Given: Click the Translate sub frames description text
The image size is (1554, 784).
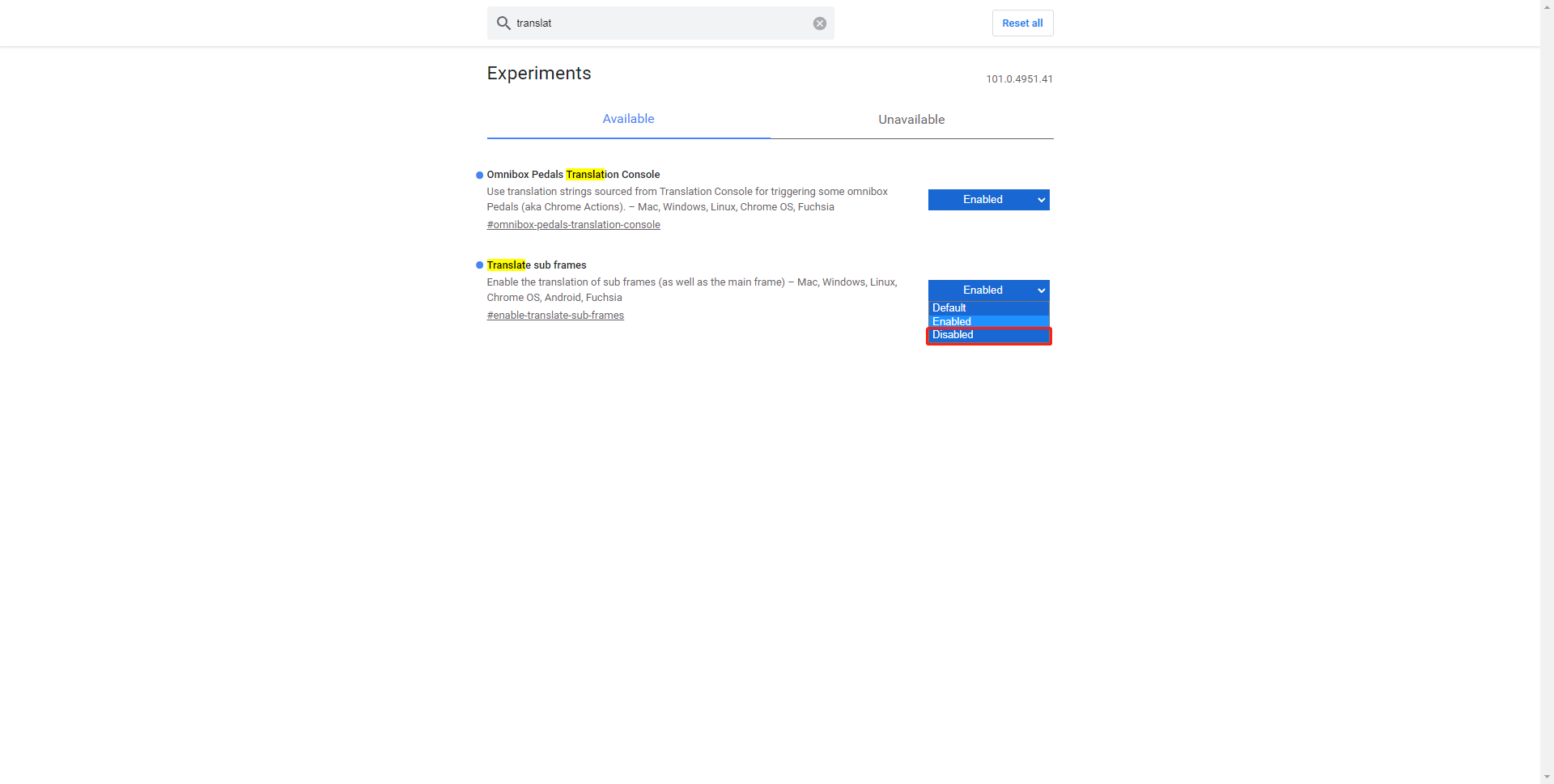Looking at the screenshot, I should point(692,290).
